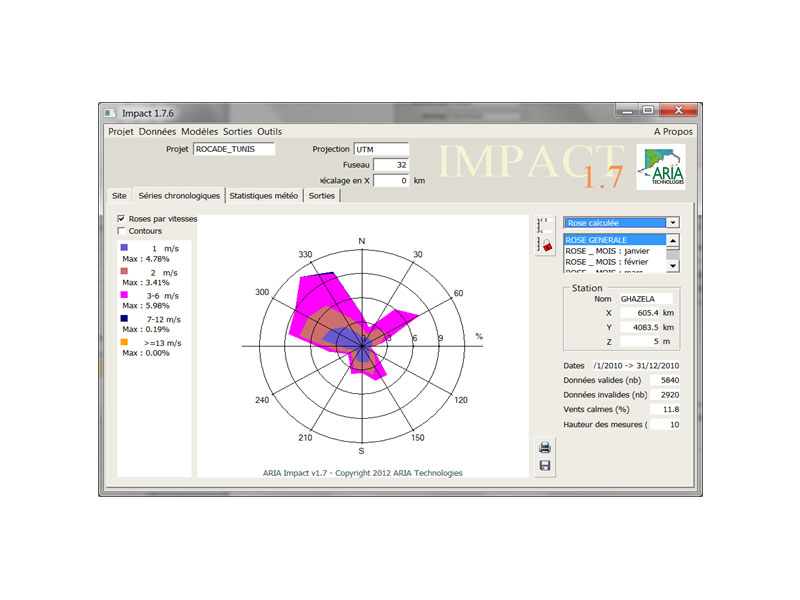Open the Données menu
This screenshot has width=800, height=600.
click(157, 132)
